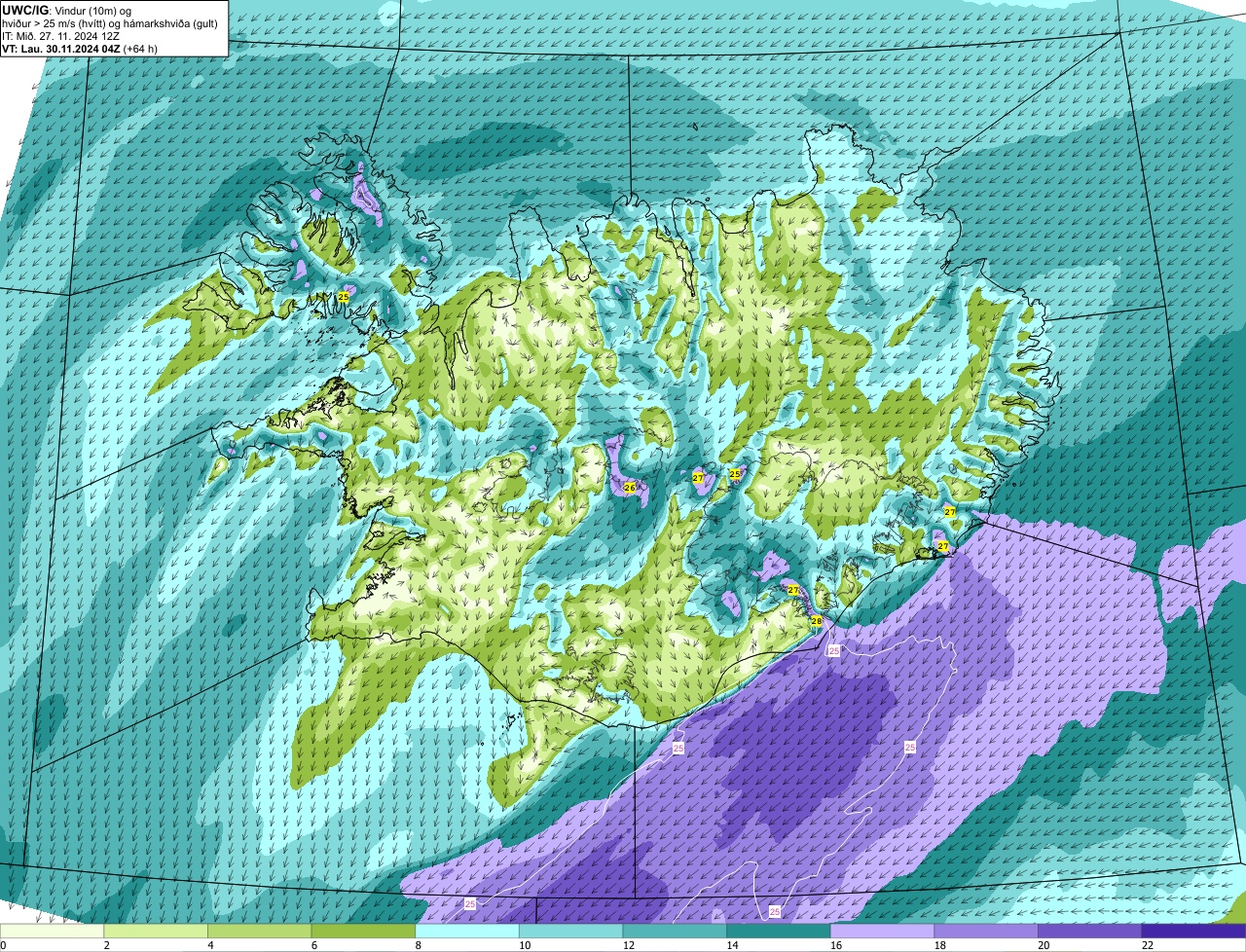Click the yellow 28 peak gust label
The width and height of the screenshot is (1246, 952).
click(x=817, y=621)
